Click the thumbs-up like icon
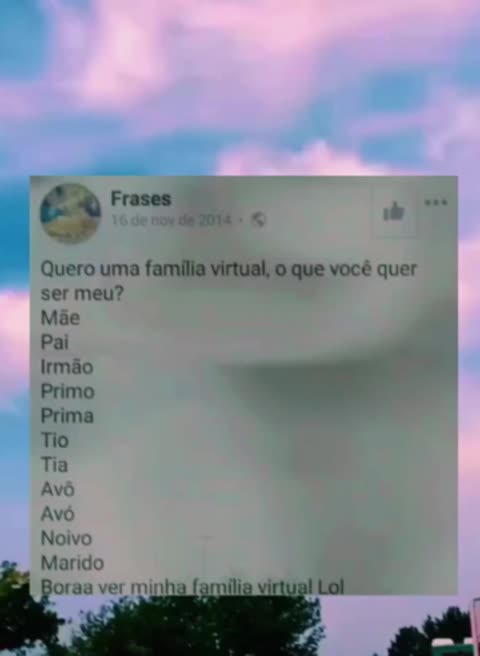 coord(394,211)
